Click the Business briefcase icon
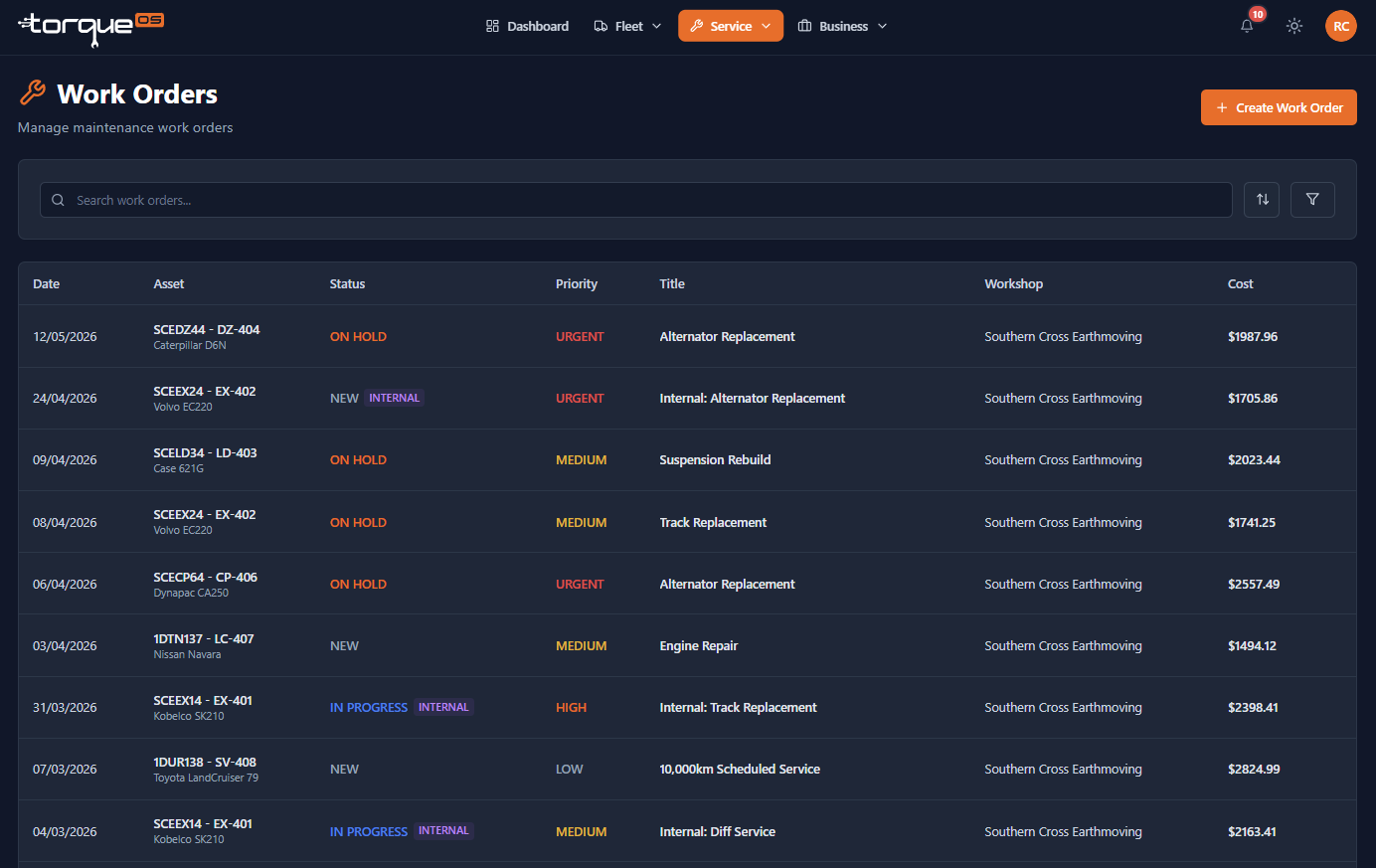 pos(805,26)
